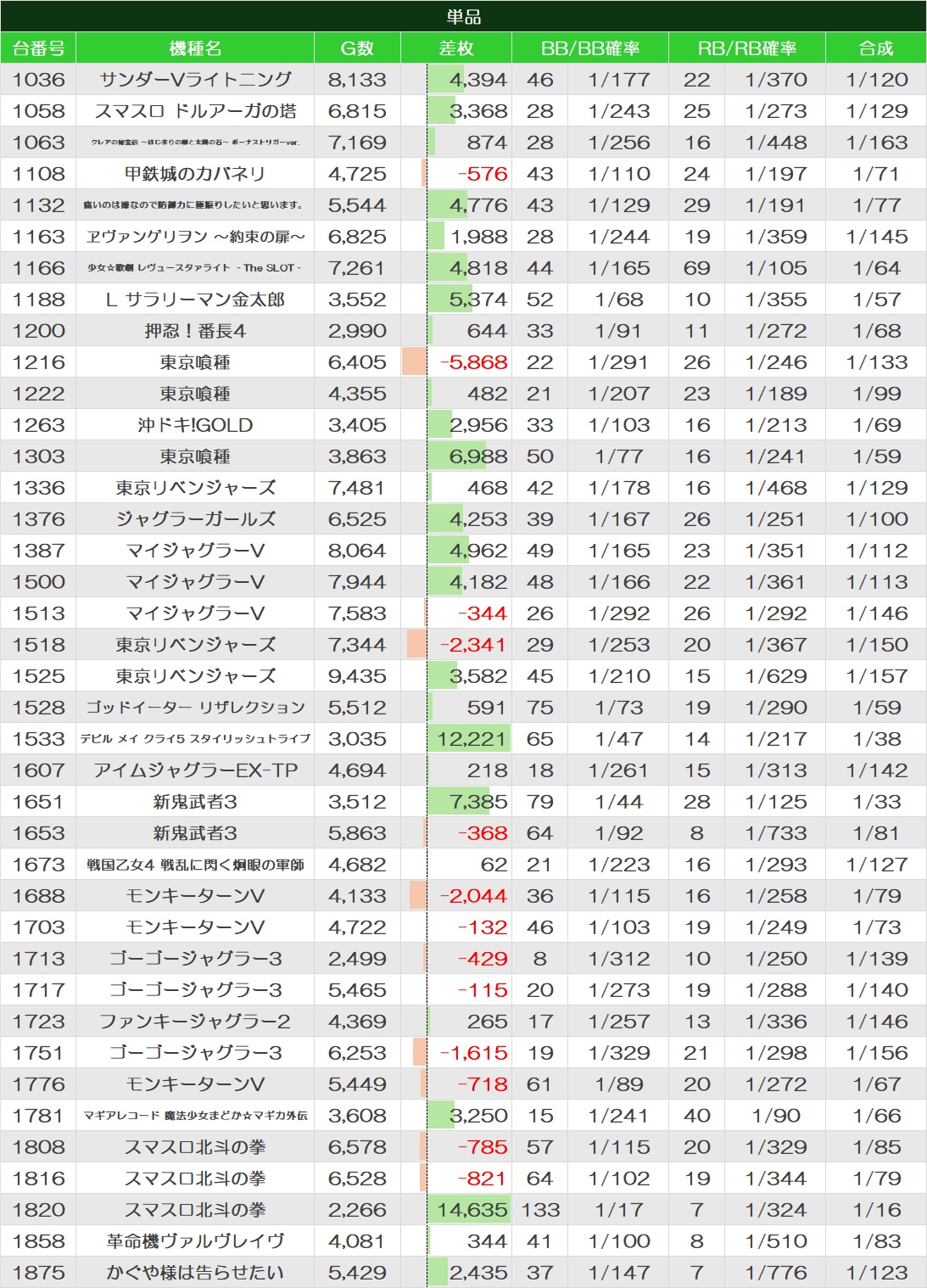Click machine number 1132
Viewport: 927px width, 1288px height.
(x=38, y=205)
